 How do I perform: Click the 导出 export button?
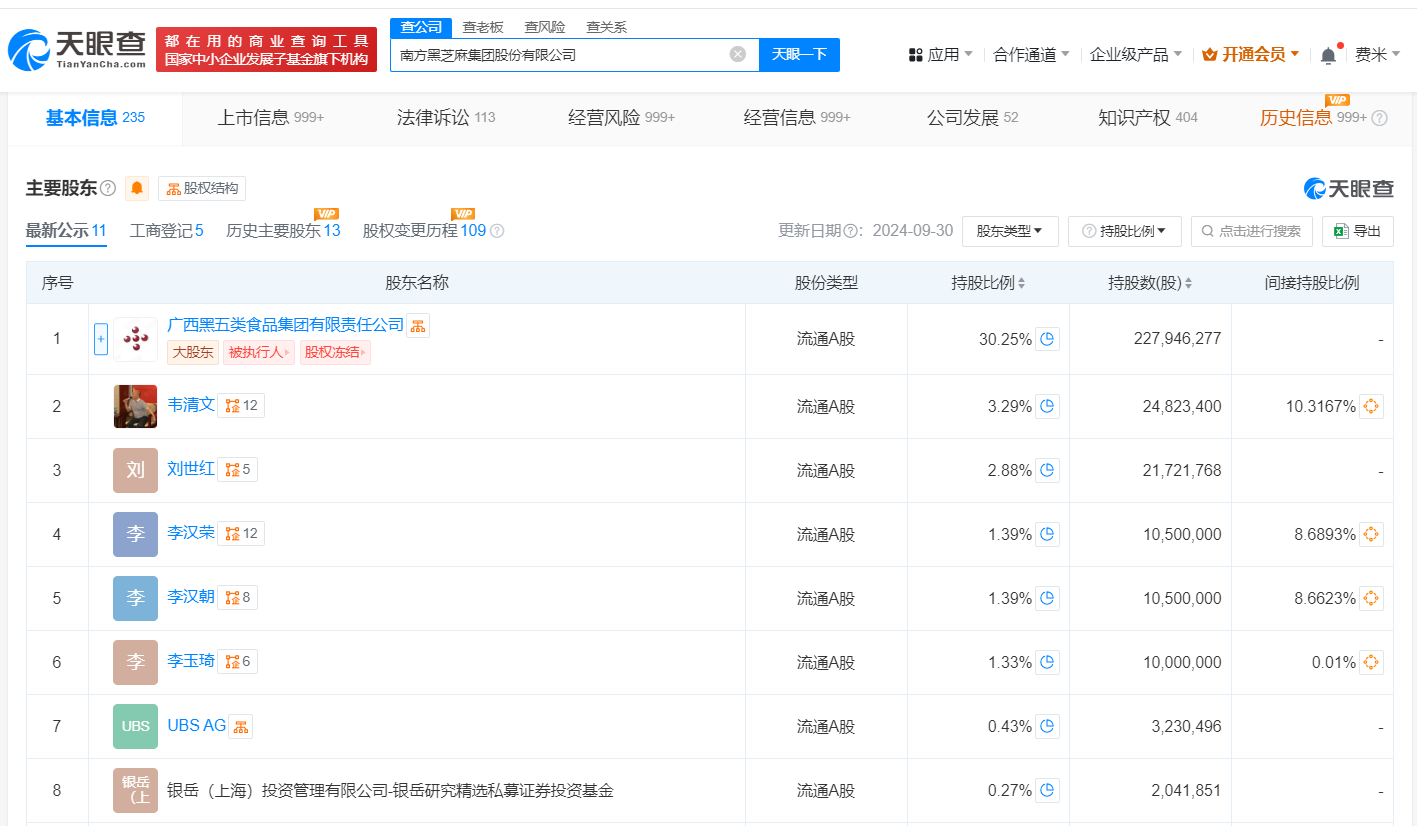pyautogui.click(x=1358, y=231)
